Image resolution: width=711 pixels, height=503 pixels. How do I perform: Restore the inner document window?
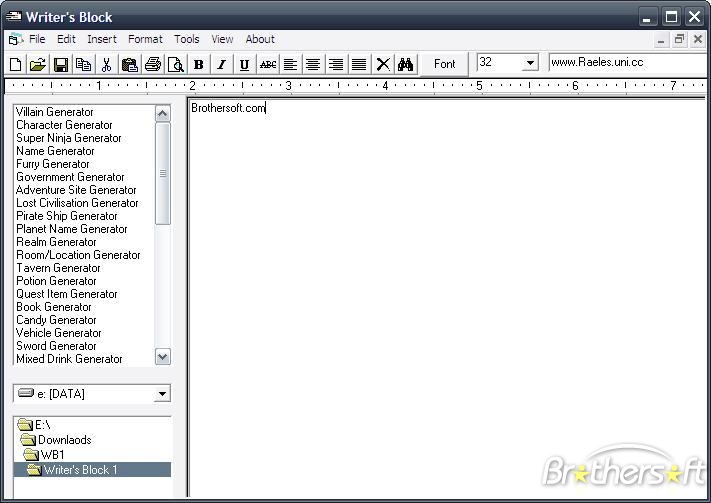(679, 40)
